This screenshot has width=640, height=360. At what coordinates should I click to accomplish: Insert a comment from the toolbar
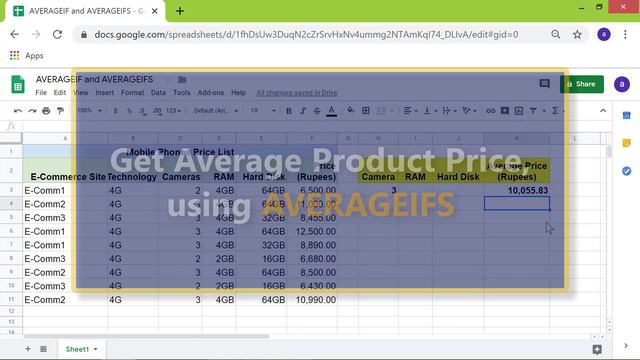click(504, 111)
